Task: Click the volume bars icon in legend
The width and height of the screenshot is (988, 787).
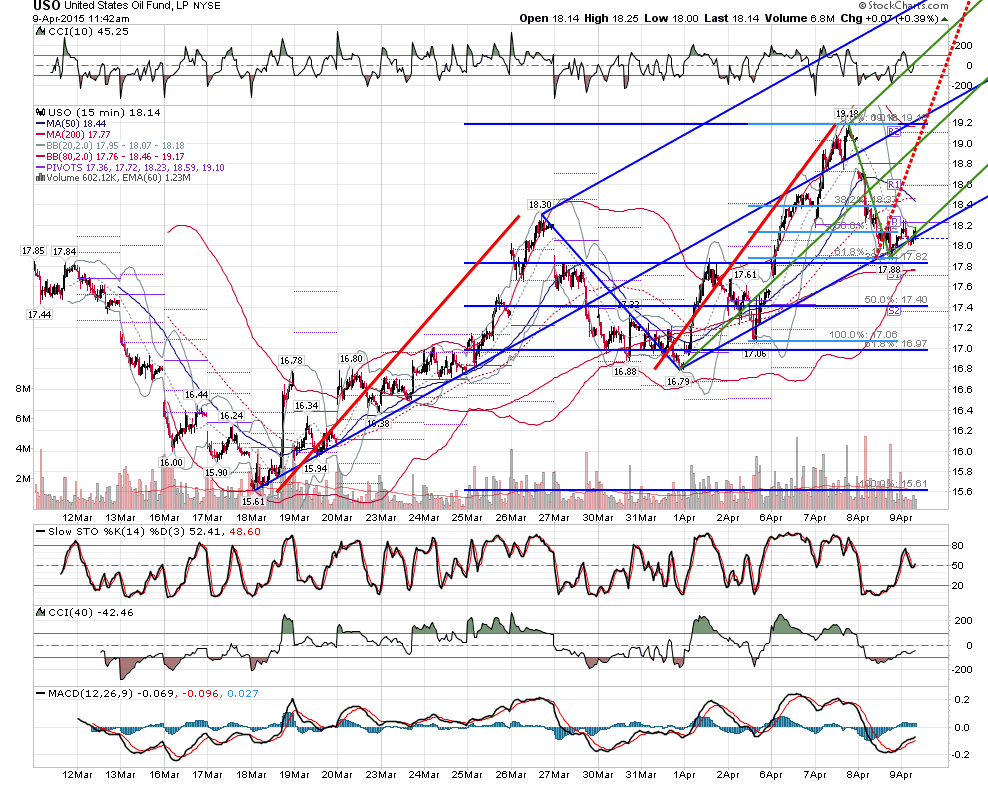Action: click(x=40, y=178)
